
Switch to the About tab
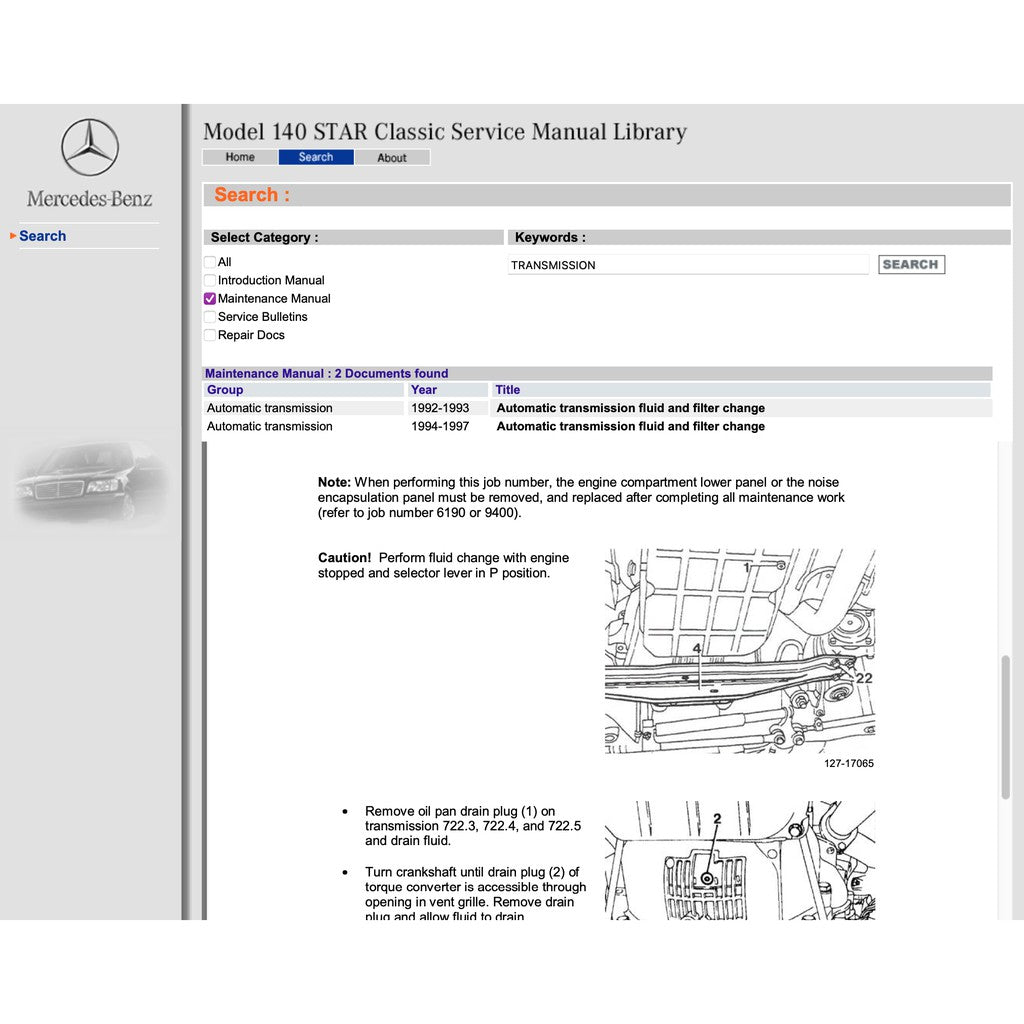point(392,157)
